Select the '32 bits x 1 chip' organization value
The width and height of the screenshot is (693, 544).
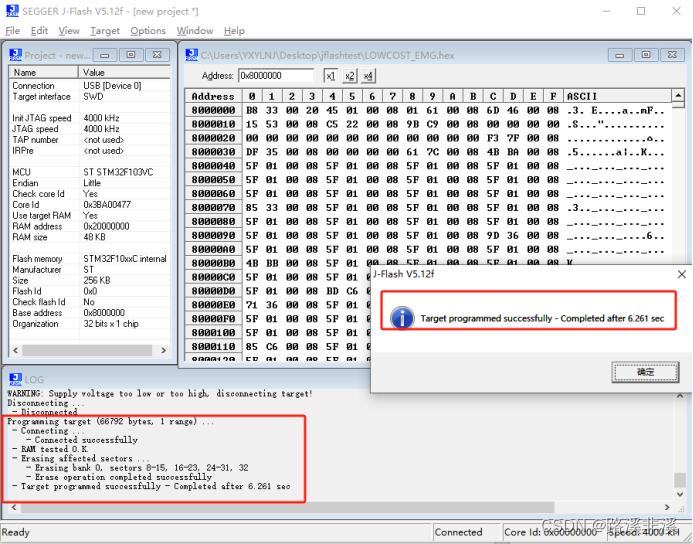click(110, 324)
